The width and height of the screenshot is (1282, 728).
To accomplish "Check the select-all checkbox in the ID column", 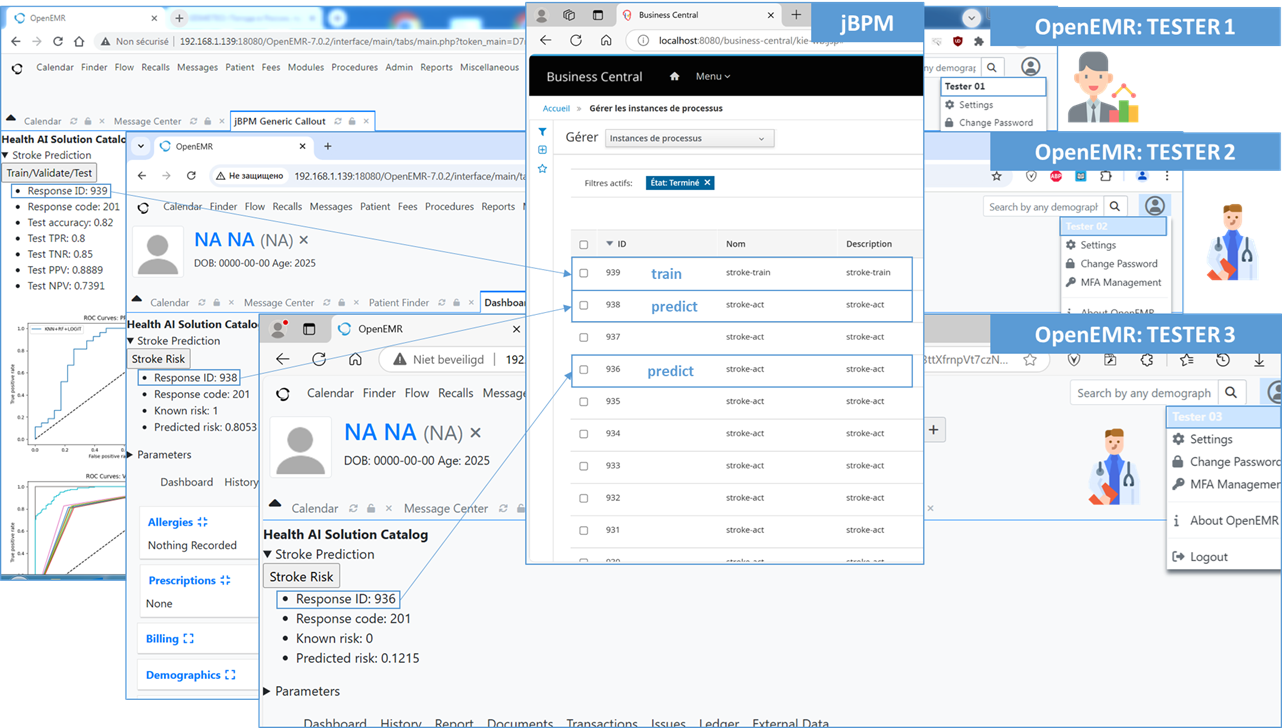I will click(x=585, y=243).
